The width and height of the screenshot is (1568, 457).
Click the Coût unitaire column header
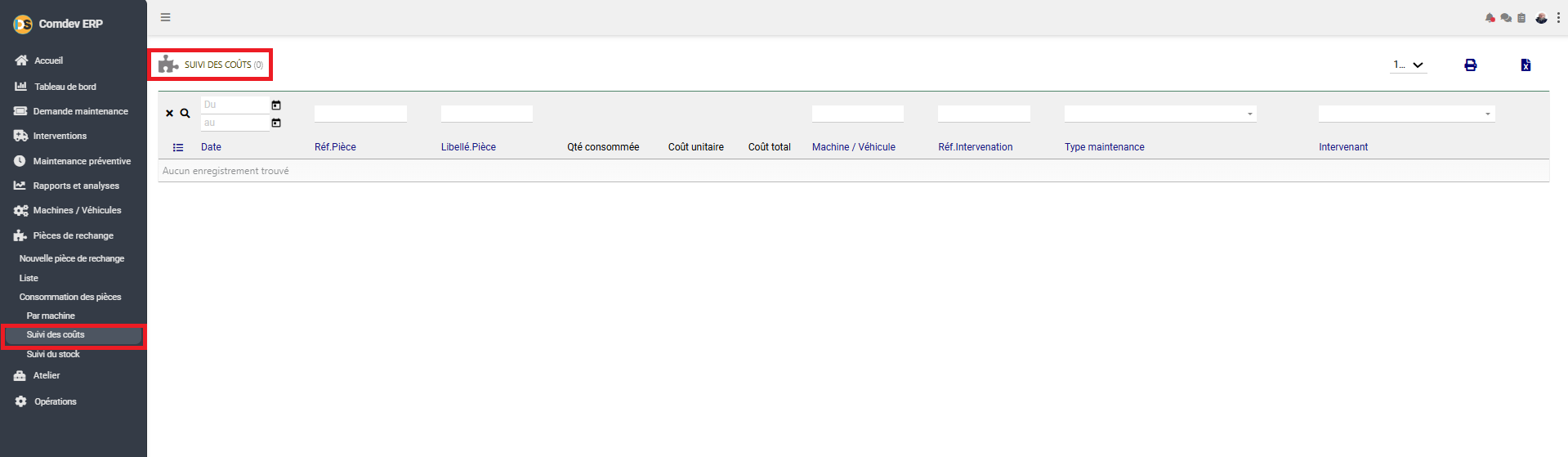point(696,147)
